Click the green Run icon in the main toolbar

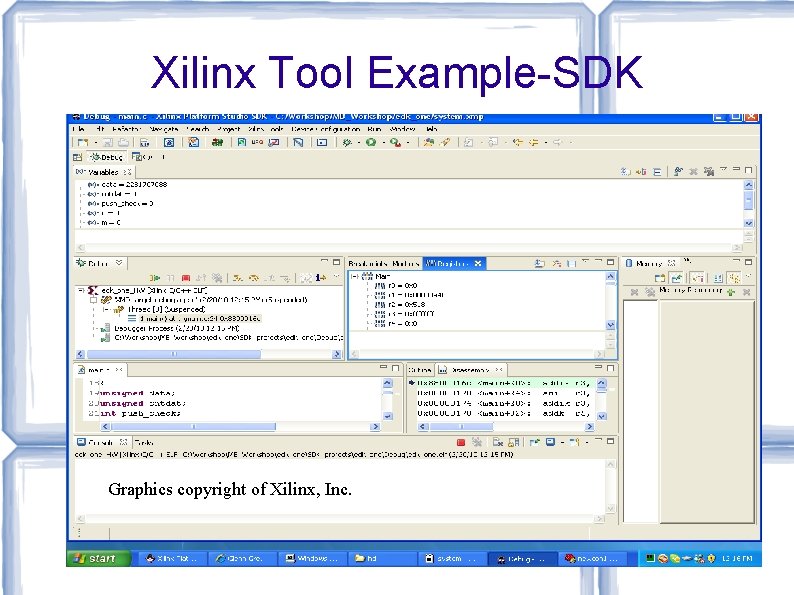coord(371,143)
